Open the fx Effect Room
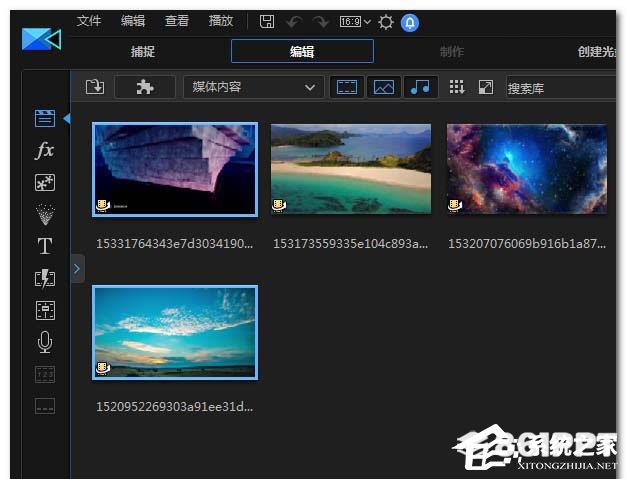The width and height of the screenshot is (627, 479). tap(45, 150)
